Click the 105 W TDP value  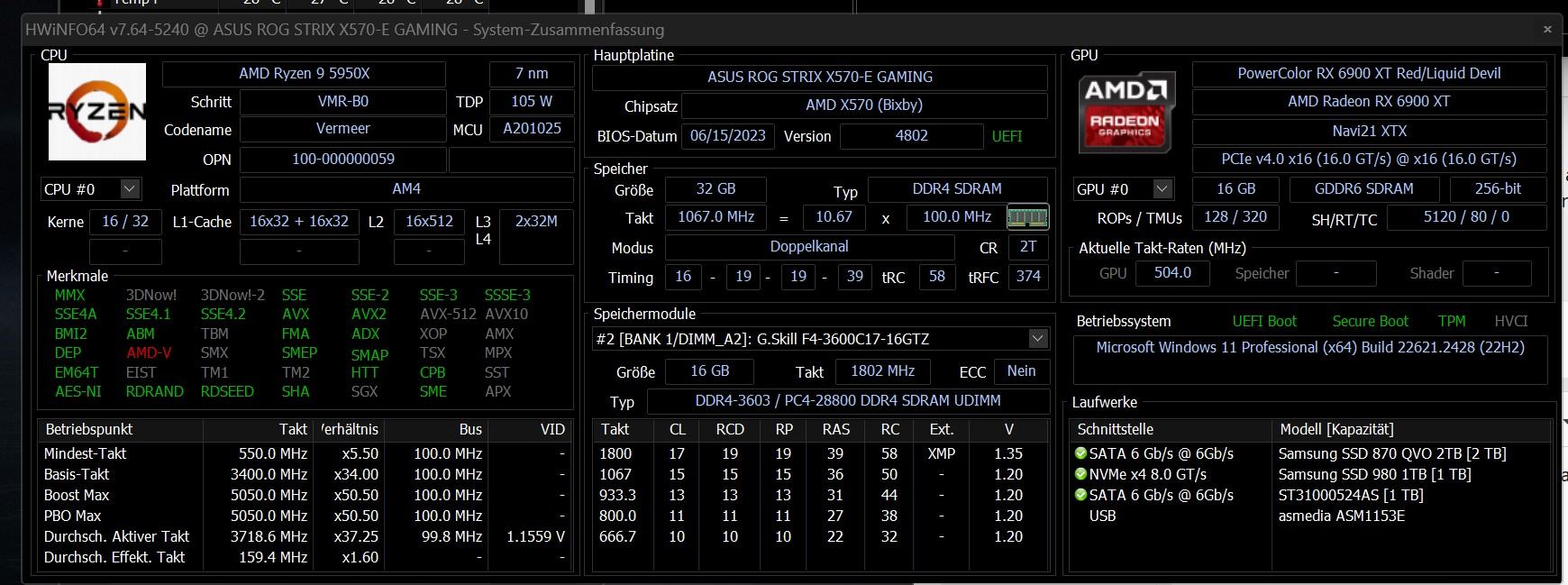pyautogui.click(x=532, y=102)
